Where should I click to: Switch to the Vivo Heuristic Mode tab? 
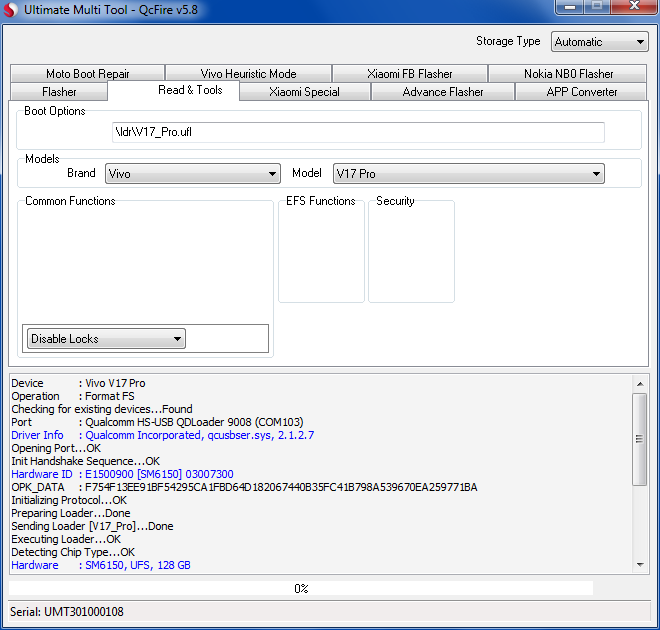pos(248,74)
